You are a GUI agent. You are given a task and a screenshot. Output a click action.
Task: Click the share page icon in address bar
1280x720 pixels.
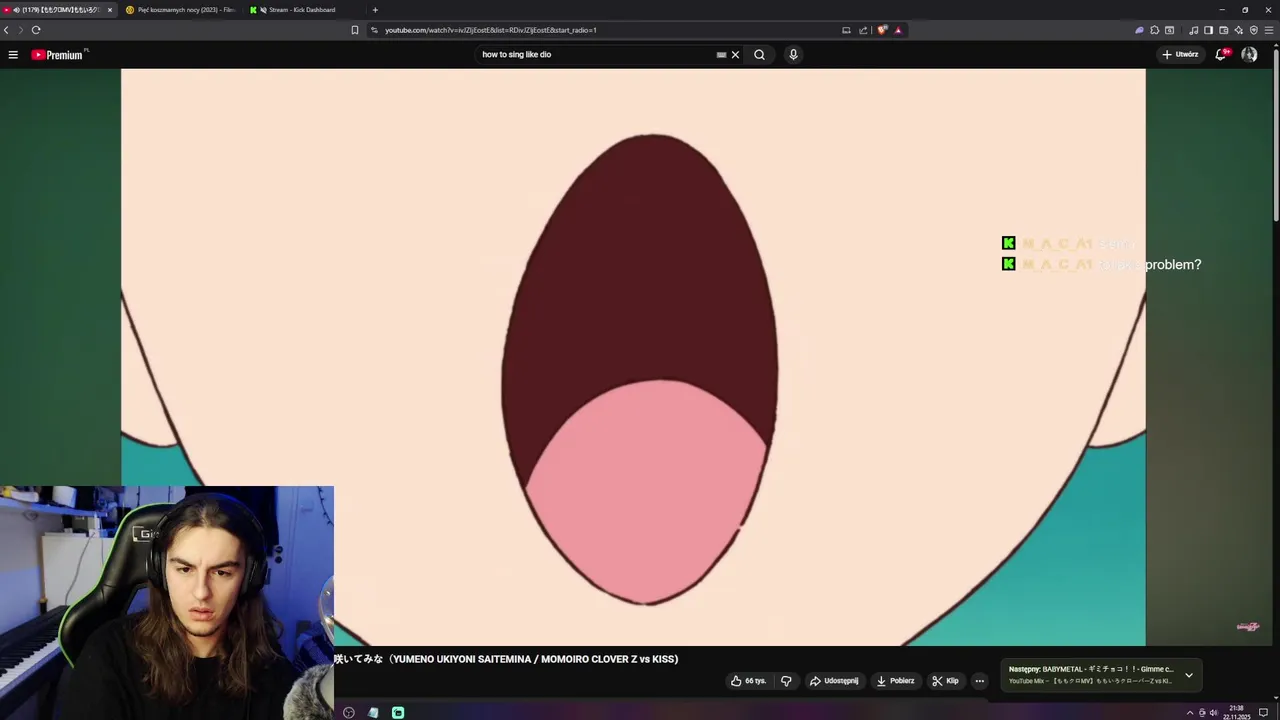pos(863,30)
